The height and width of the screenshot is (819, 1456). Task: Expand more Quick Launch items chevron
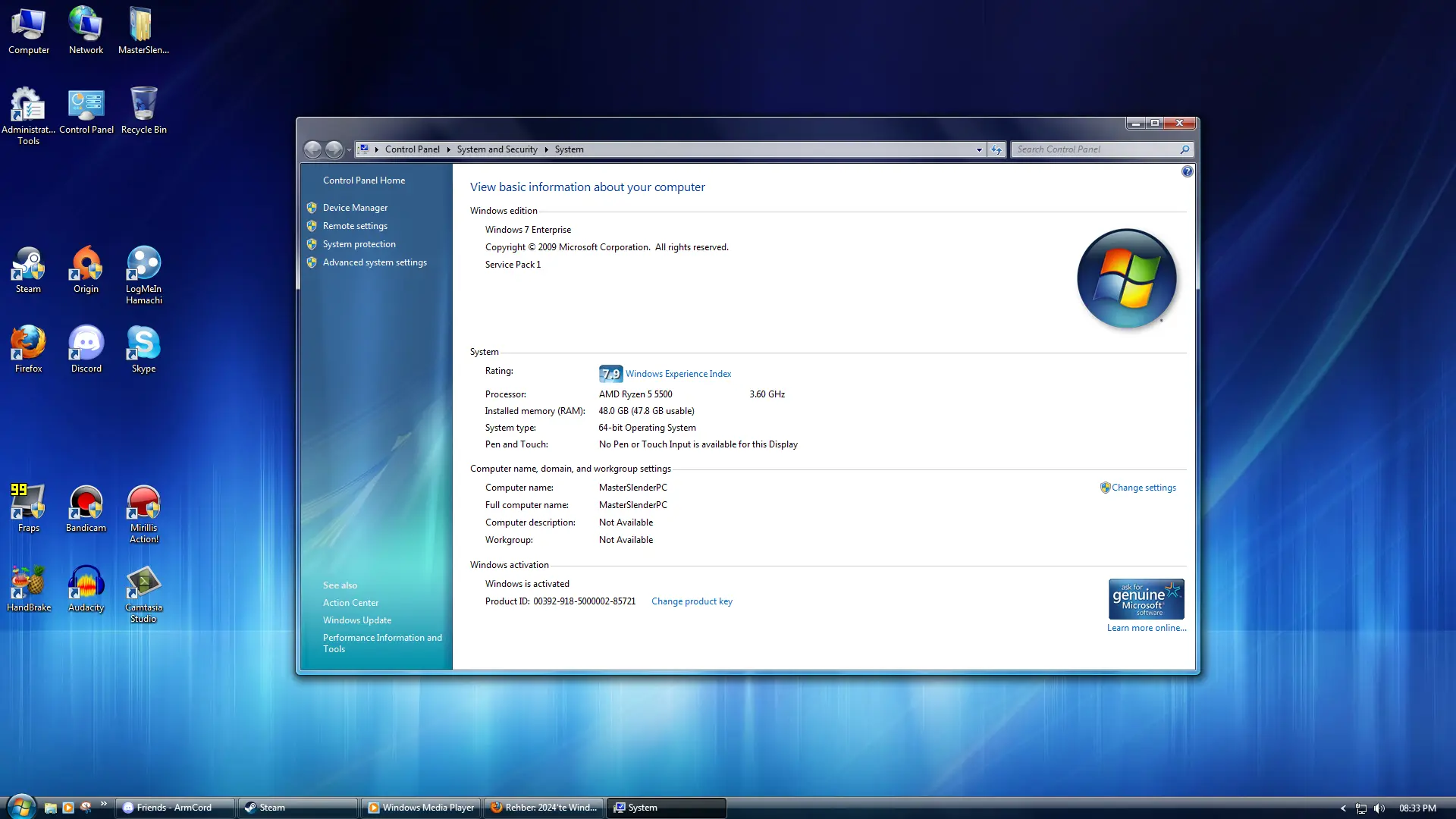coord(103,804)
